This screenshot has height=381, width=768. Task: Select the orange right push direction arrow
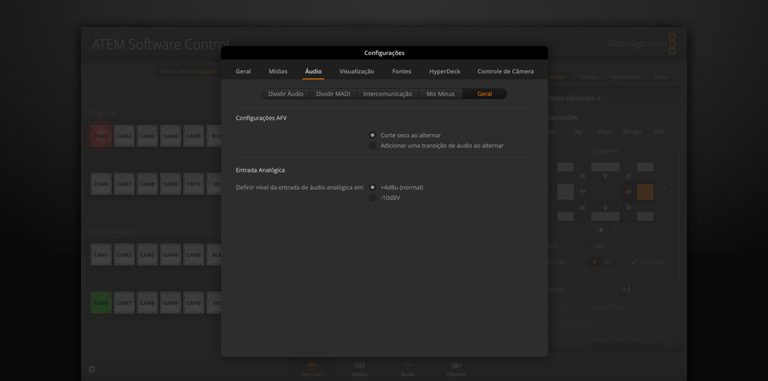tap(628, 192)
